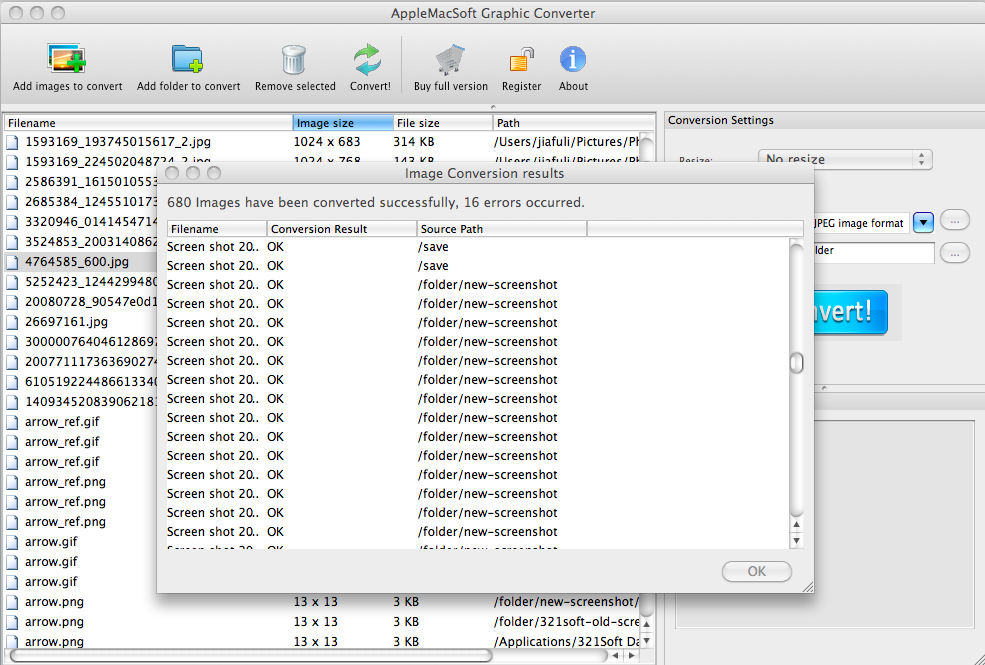Click Filename column header in results dialog

coord(217,229)
